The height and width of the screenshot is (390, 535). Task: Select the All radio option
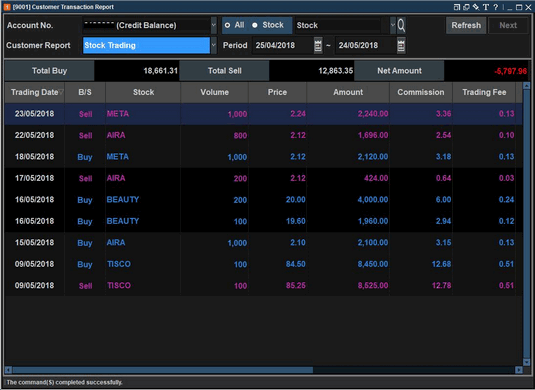(x=227, y=25)
